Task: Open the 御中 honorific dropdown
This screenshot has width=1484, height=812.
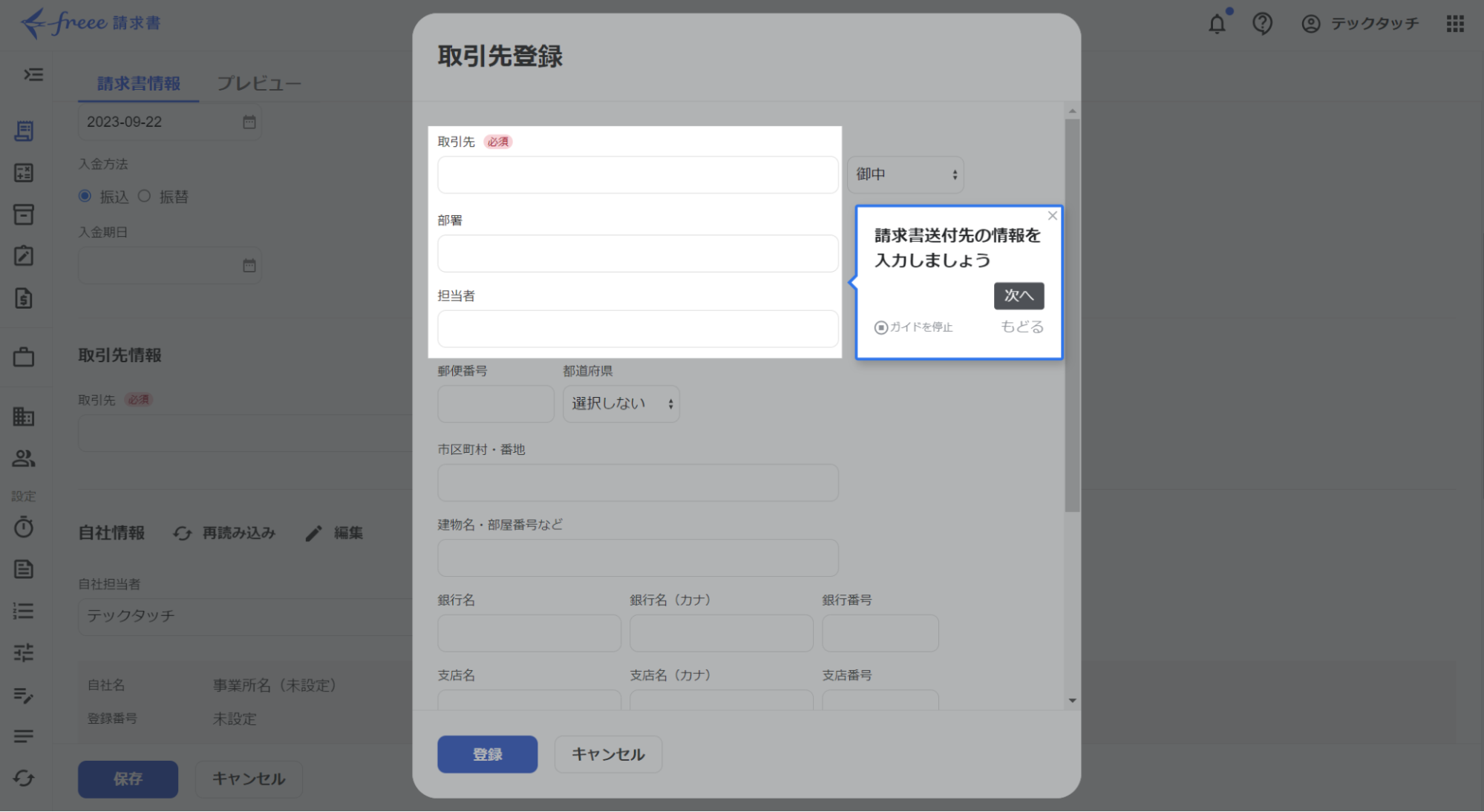Action: point(905,174)
